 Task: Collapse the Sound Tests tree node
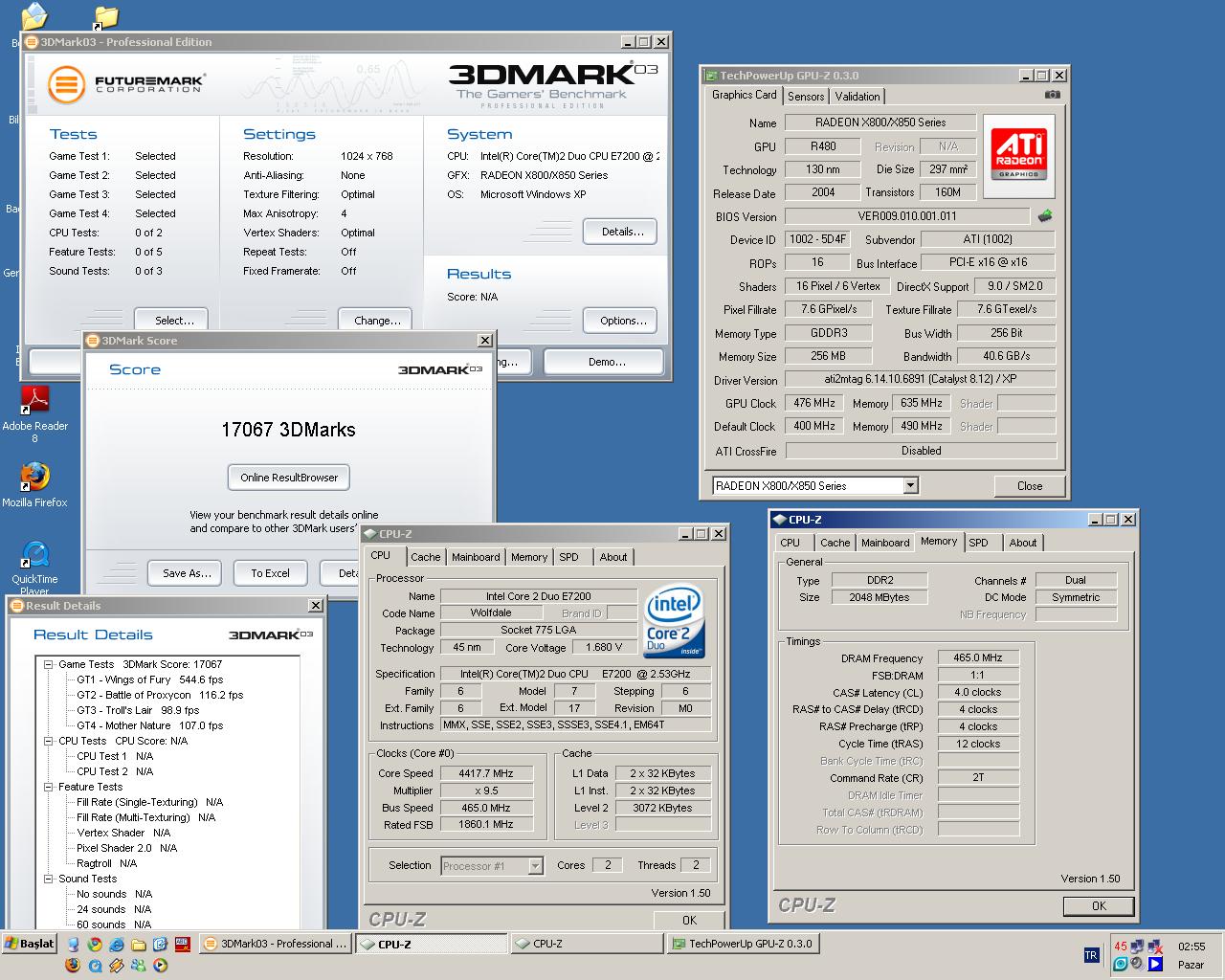[49, 879]
